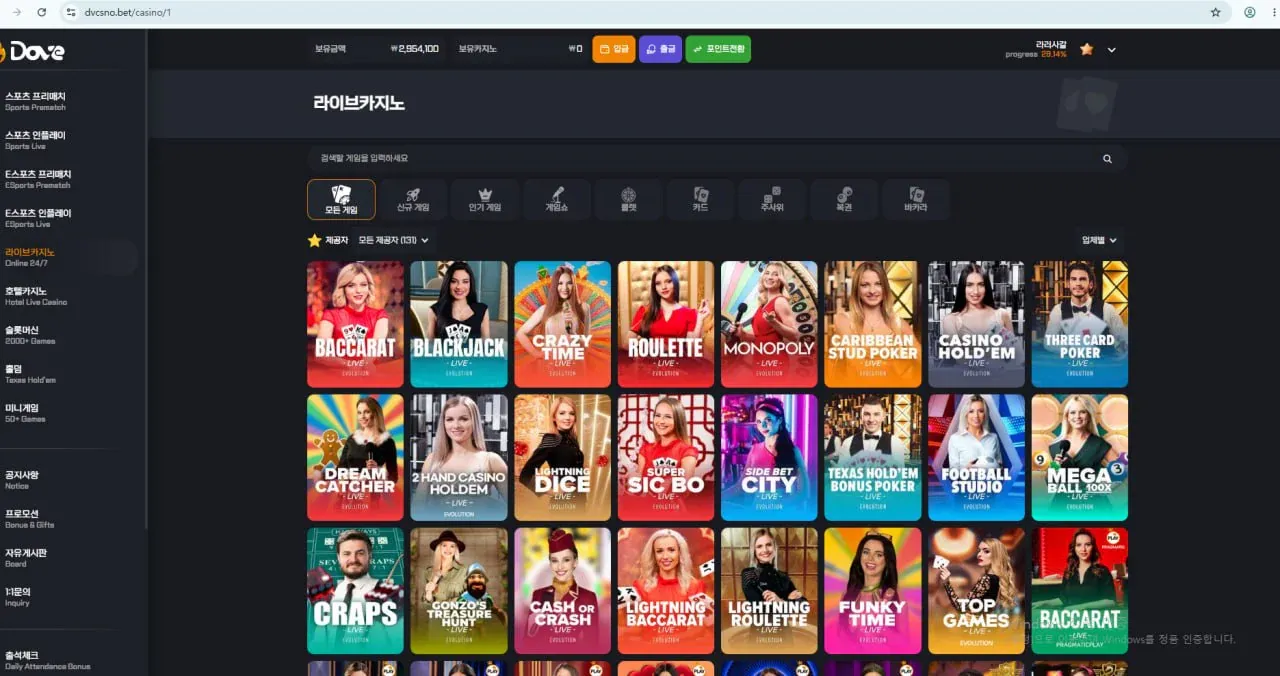Open the Monopoly live game card
This screenshot has width=1280, height=676.
tap(769, 324)
